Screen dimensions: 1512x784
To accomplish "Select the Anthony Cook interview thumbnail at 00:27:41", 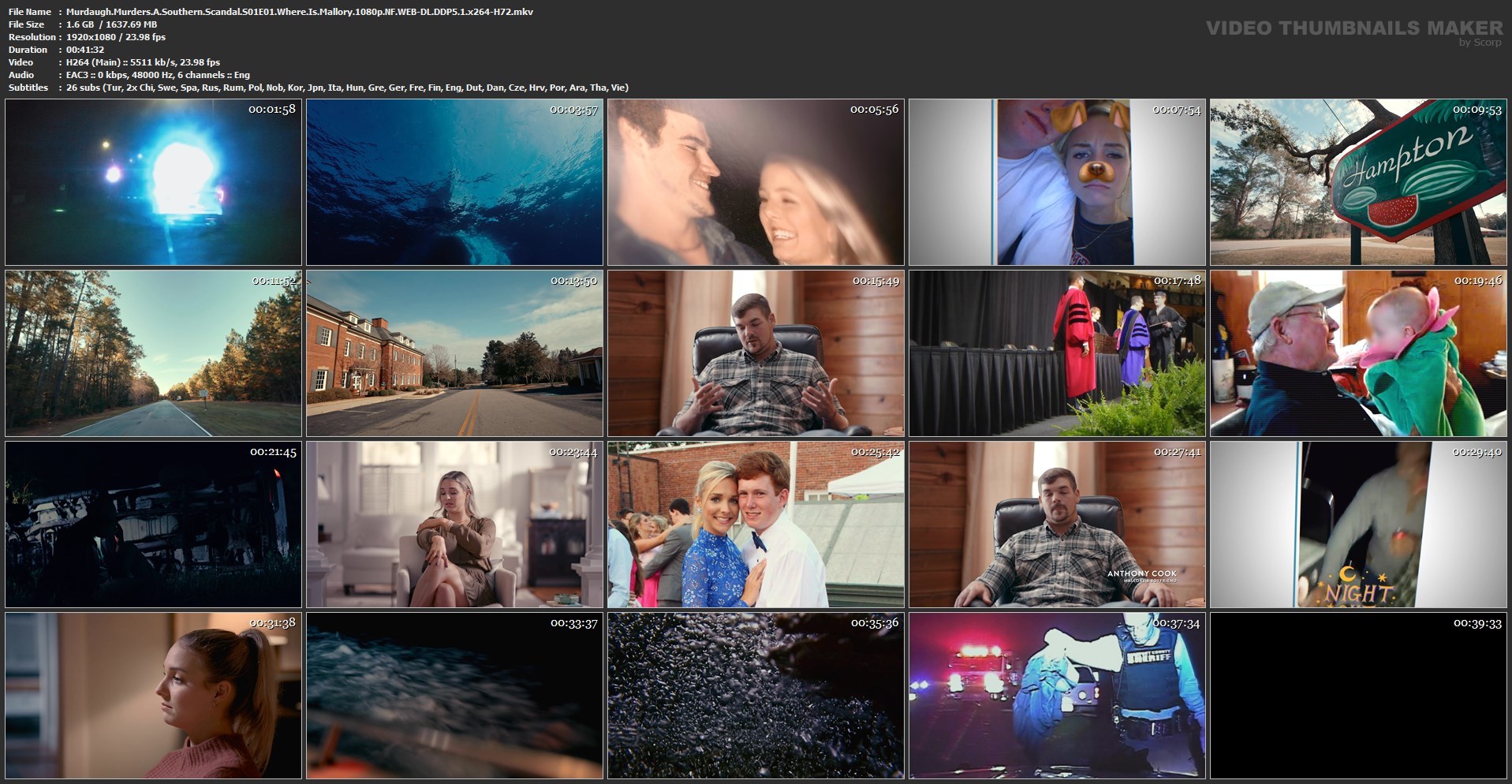I will pos(1058,525).
